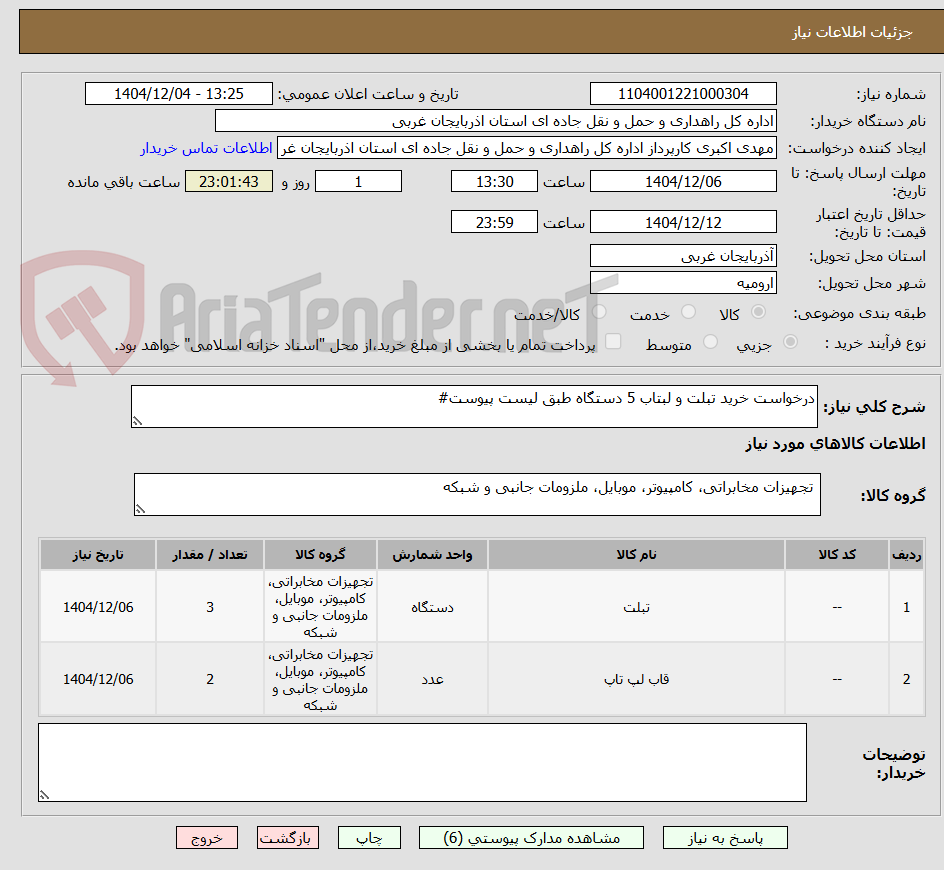Click the response deadline date 1404/12/06 field

pos(683,181)
